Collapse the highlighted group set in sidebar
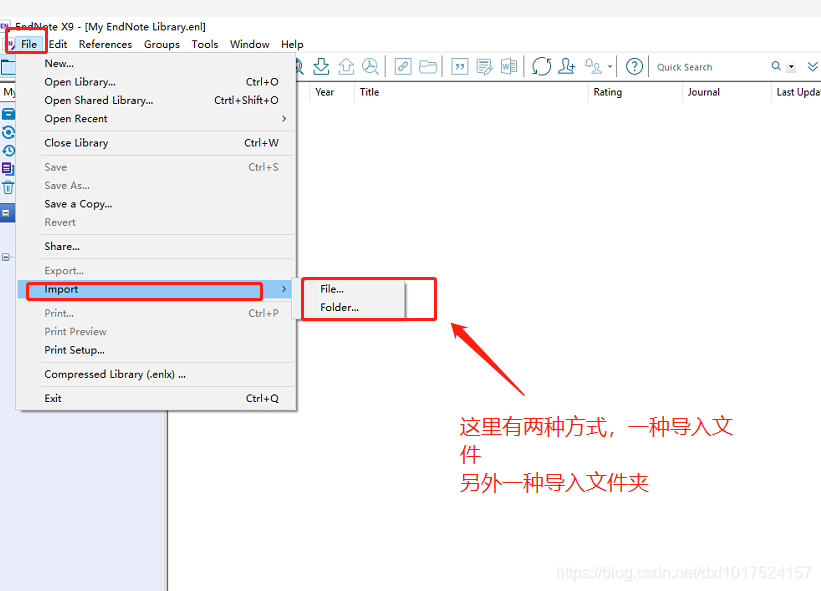This screenshot has width=821, height=591. [6, 213]
